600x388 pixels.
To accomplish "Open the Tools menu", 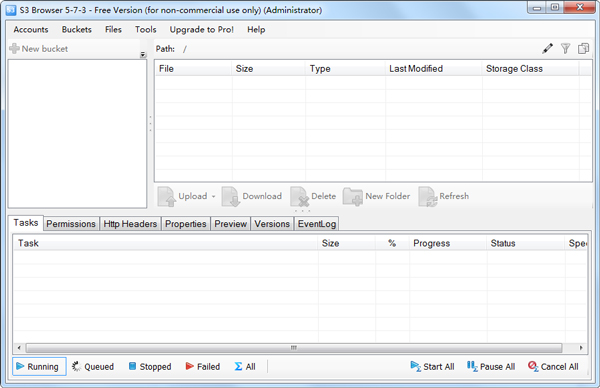I will pyautogui.click(x=145, y=29).
